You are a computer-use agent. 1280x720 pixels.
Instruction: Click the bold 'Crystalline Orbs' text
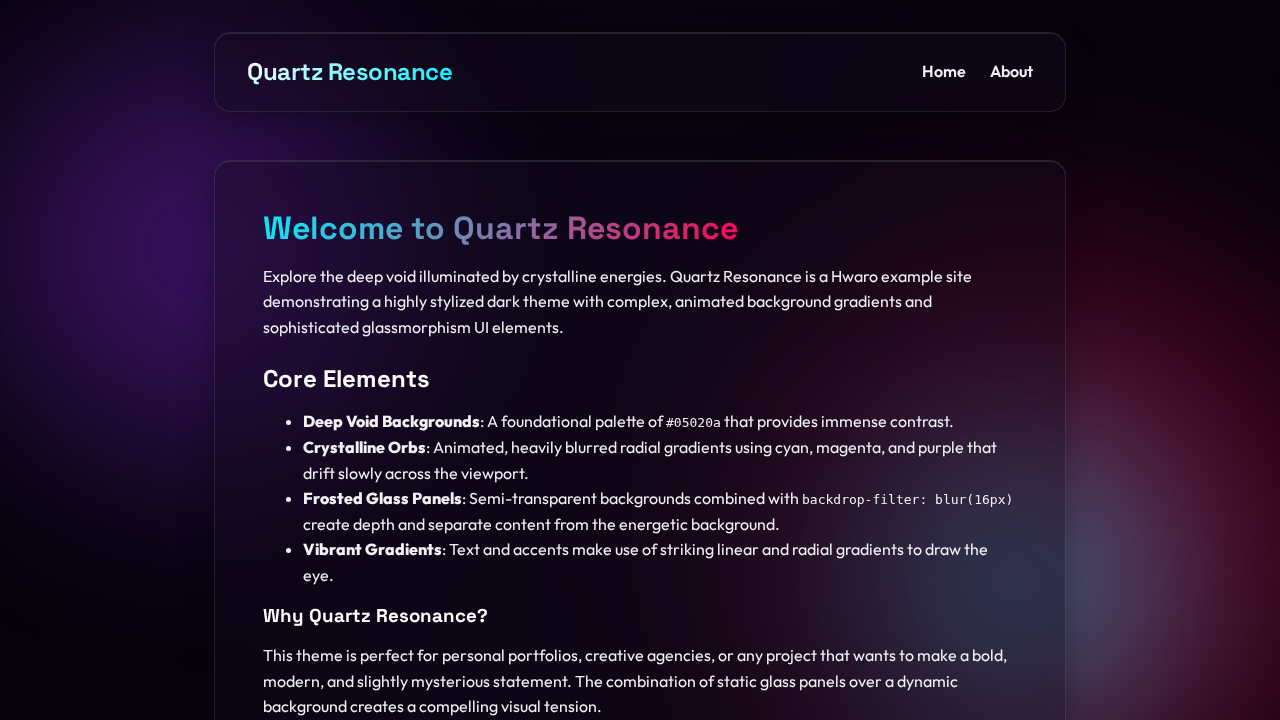(x=364, y=447)
